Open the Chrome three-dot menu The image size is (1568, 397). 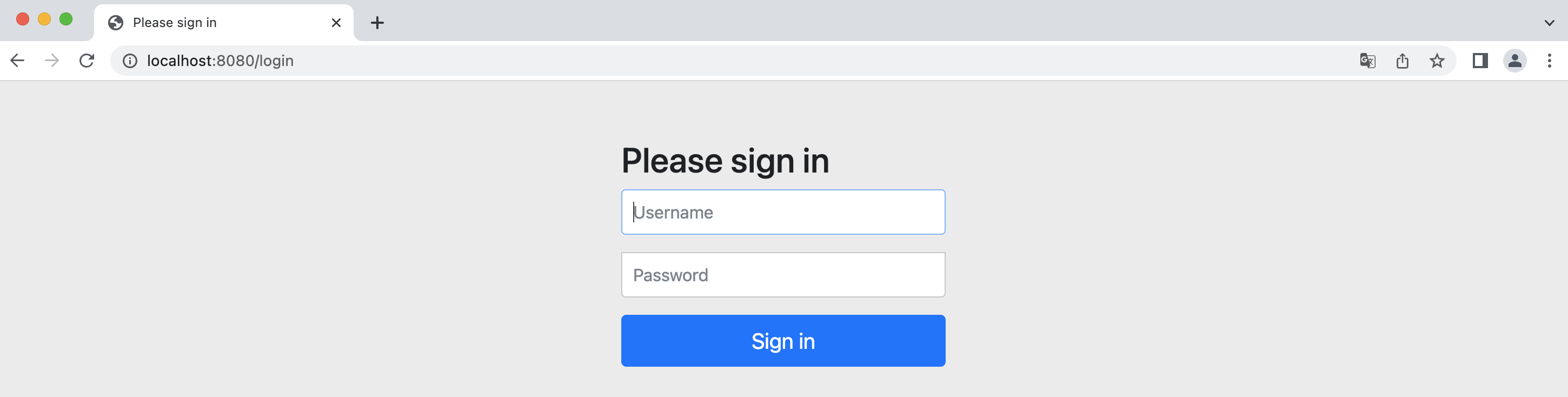click(x=1550, y=61)
